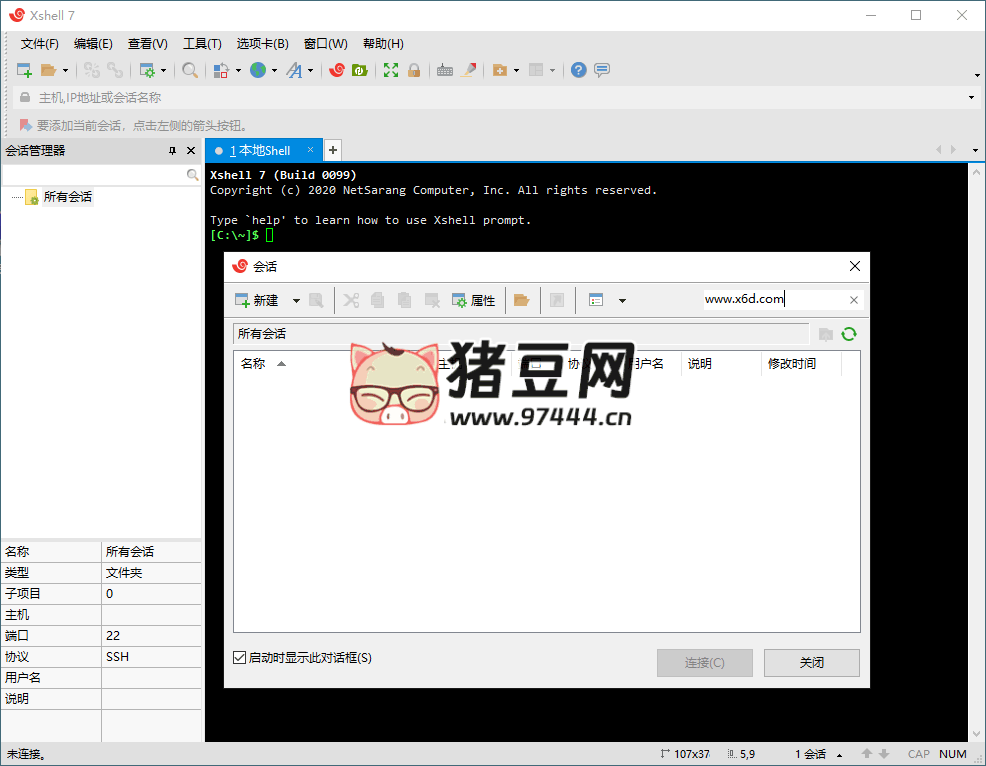Open the on-screen keyboard icon
Image resolution: width=986 pixels, height=766 pixels.
coord(444,70)
